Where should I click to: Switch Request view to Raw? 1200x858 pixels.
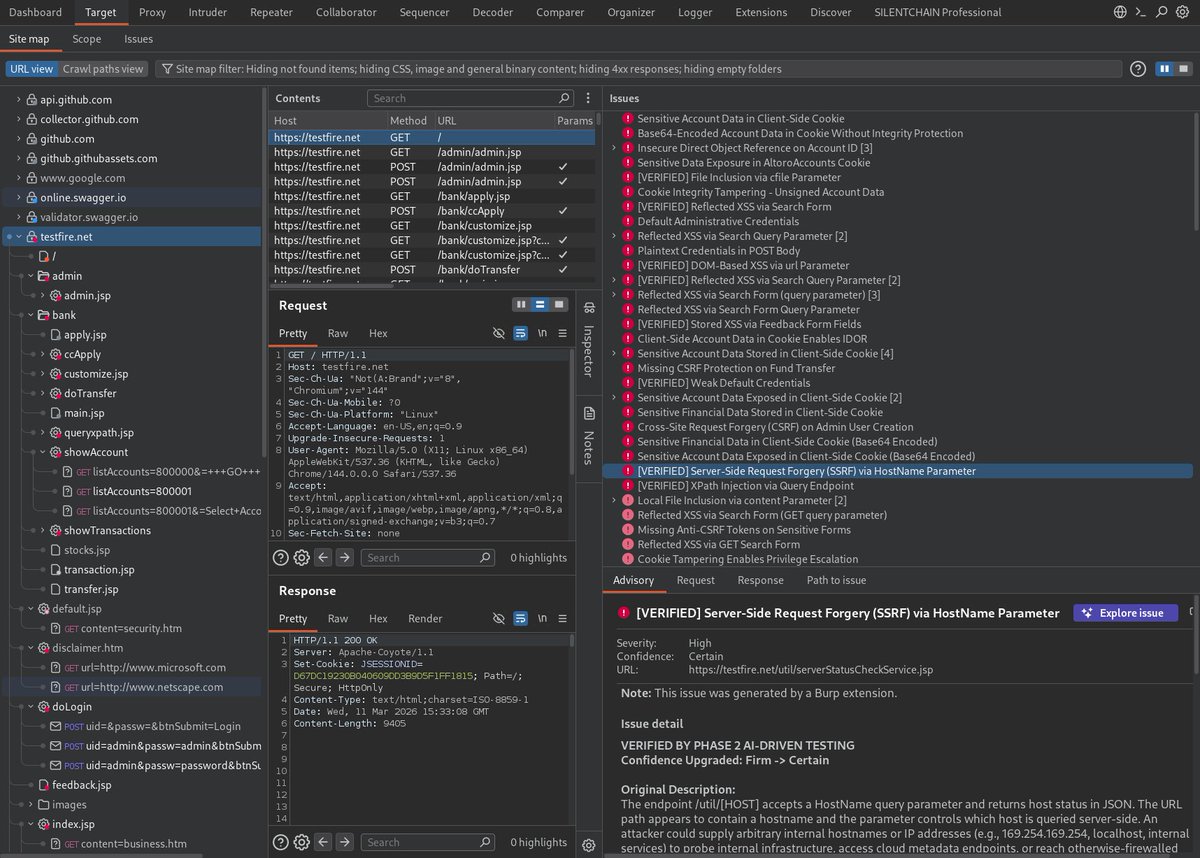[338, 333]
